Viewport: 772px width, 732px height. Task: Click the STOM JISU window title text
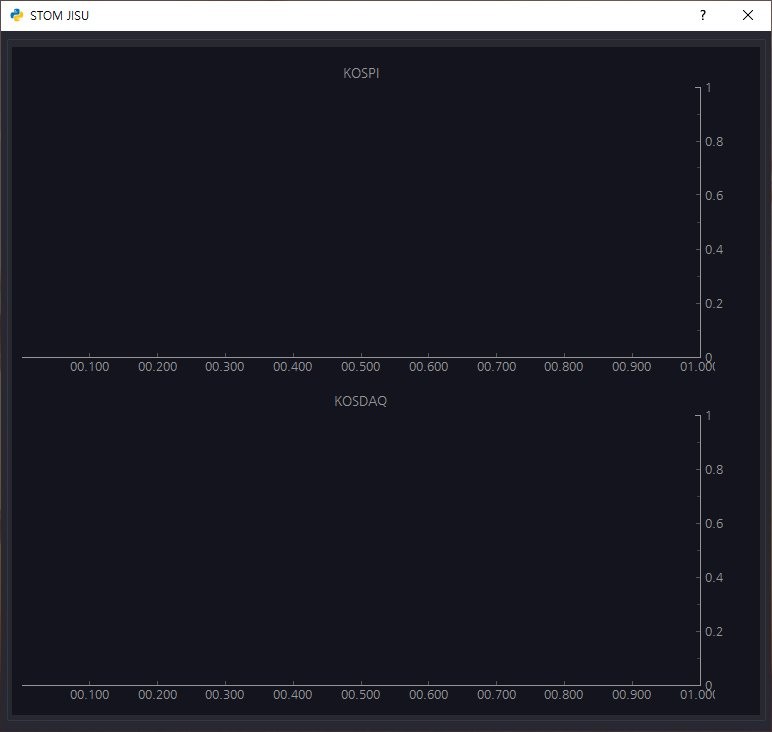point(59,16)
